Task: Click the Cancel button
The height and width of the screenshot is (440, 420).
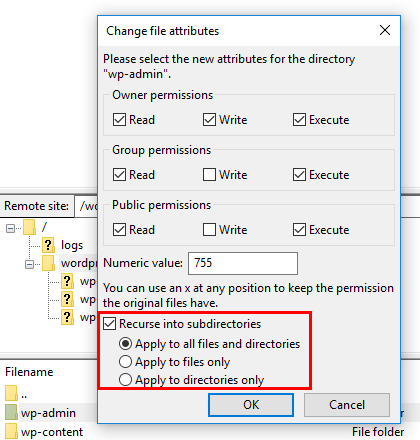Action: (347, 405)
